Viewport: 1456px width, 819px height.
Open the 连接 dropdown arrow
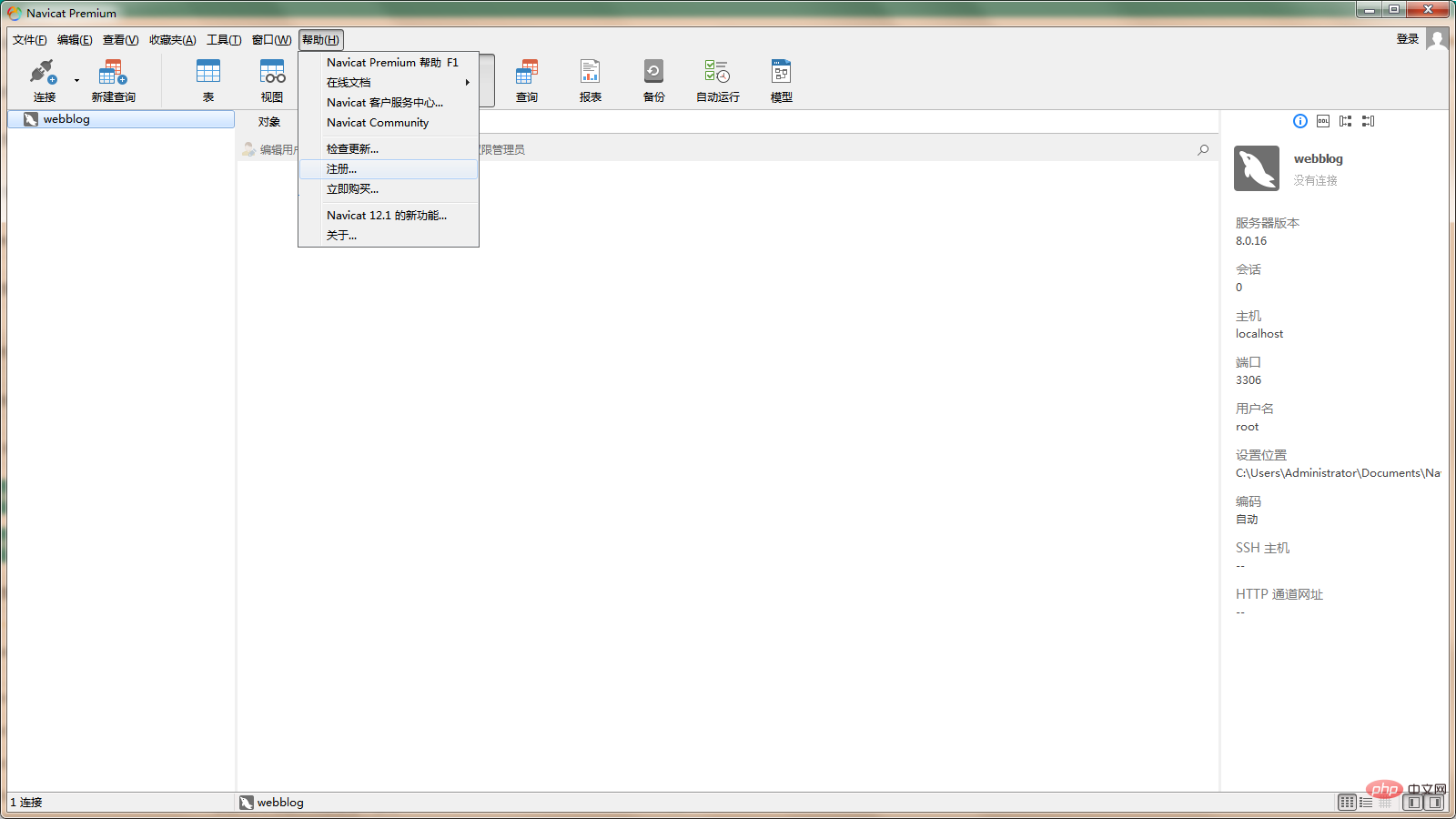pos(76,80)
